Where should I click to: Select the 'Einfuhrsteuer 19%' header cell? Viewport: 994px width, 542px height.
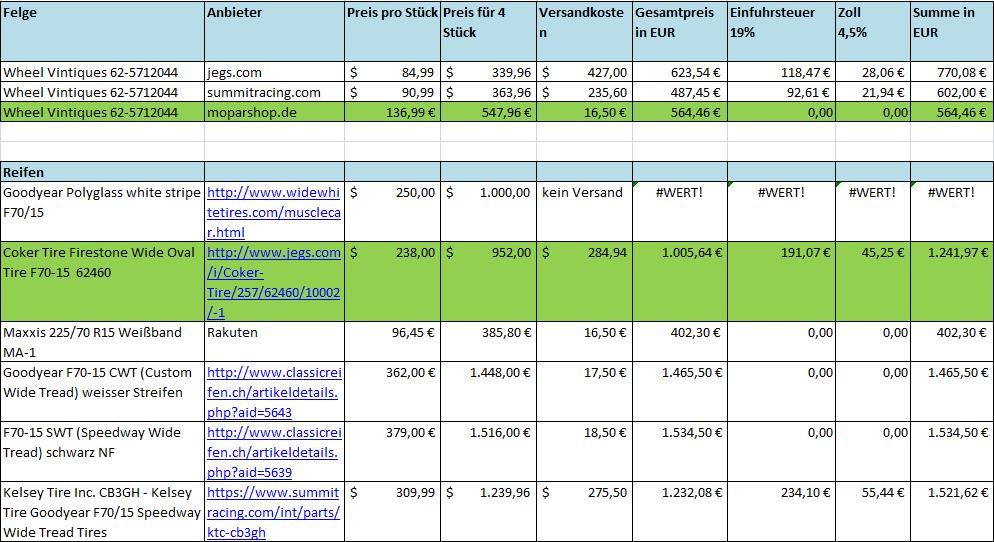(x=781, y=31)
